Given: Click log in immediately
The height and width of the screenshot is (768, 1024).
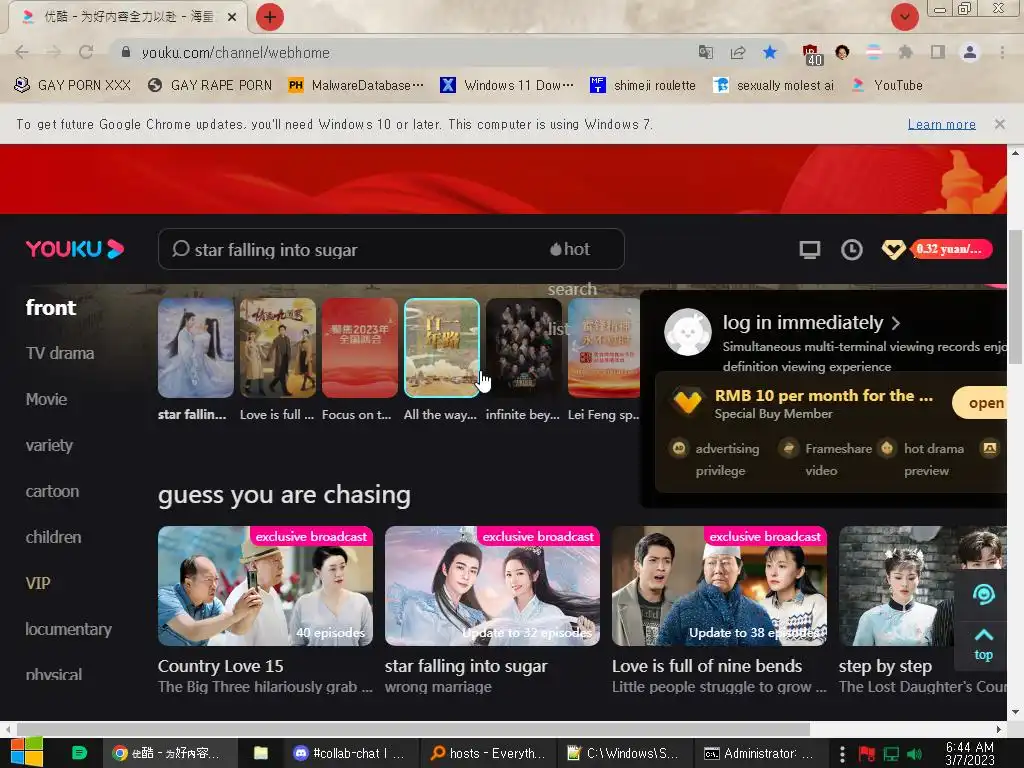Looking at the screenshot, I should coord(811,323).
